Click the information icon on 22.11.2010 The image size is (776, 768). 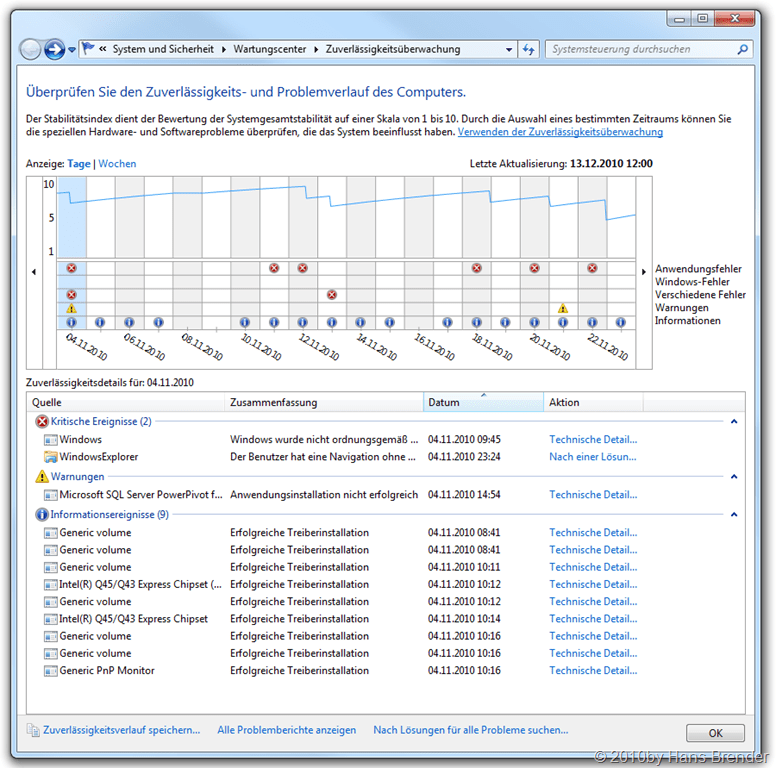coord(592,323)
